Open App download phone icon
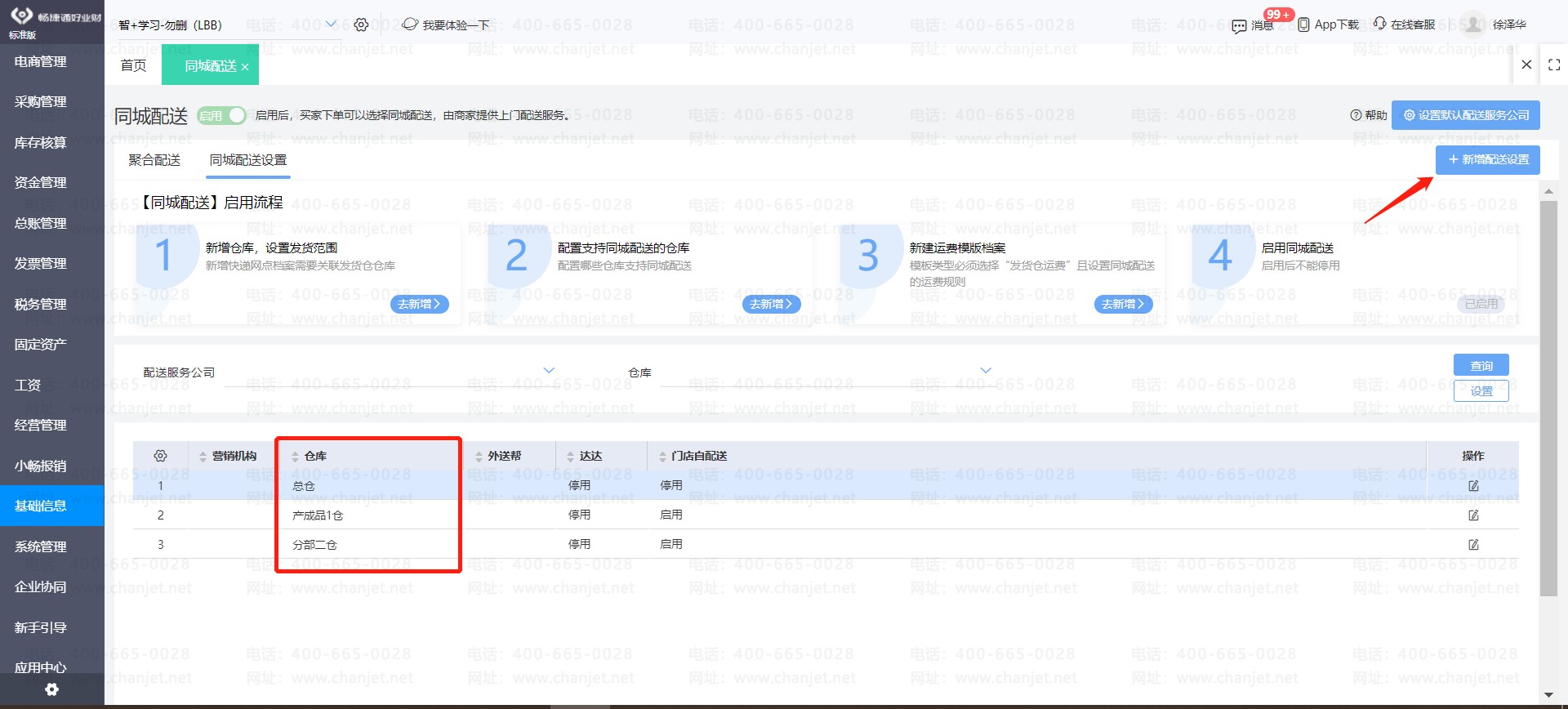This screenshot has width=1568, height=709. pyautogui.click(x=1303, y=25)
